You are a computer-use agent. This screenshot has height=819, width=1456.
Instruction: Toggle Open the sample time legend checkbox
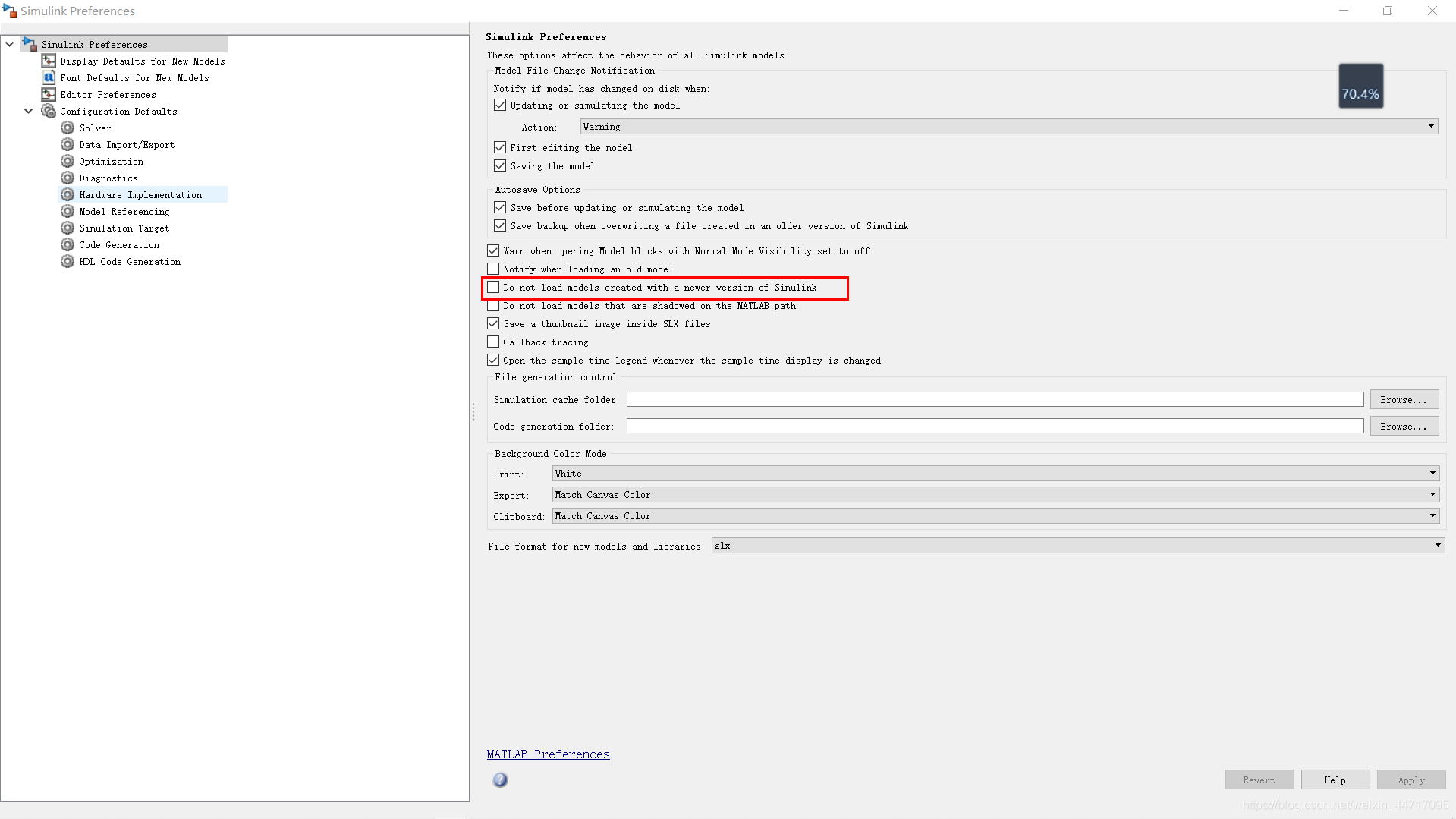coord(493,360)
